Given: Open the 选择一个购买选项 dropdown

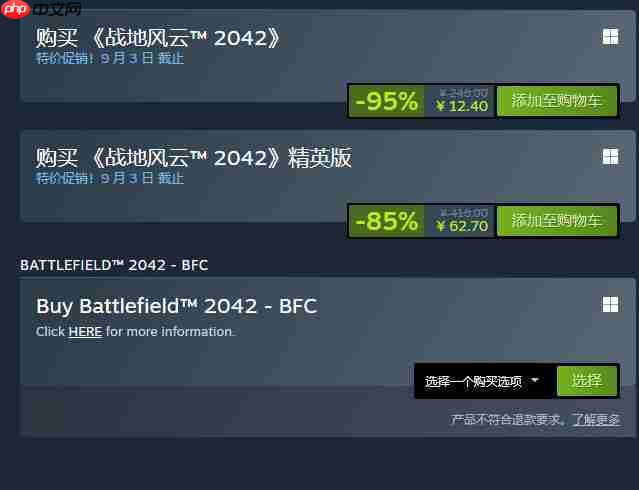Looking at the screenshot, I should (485, 381).
